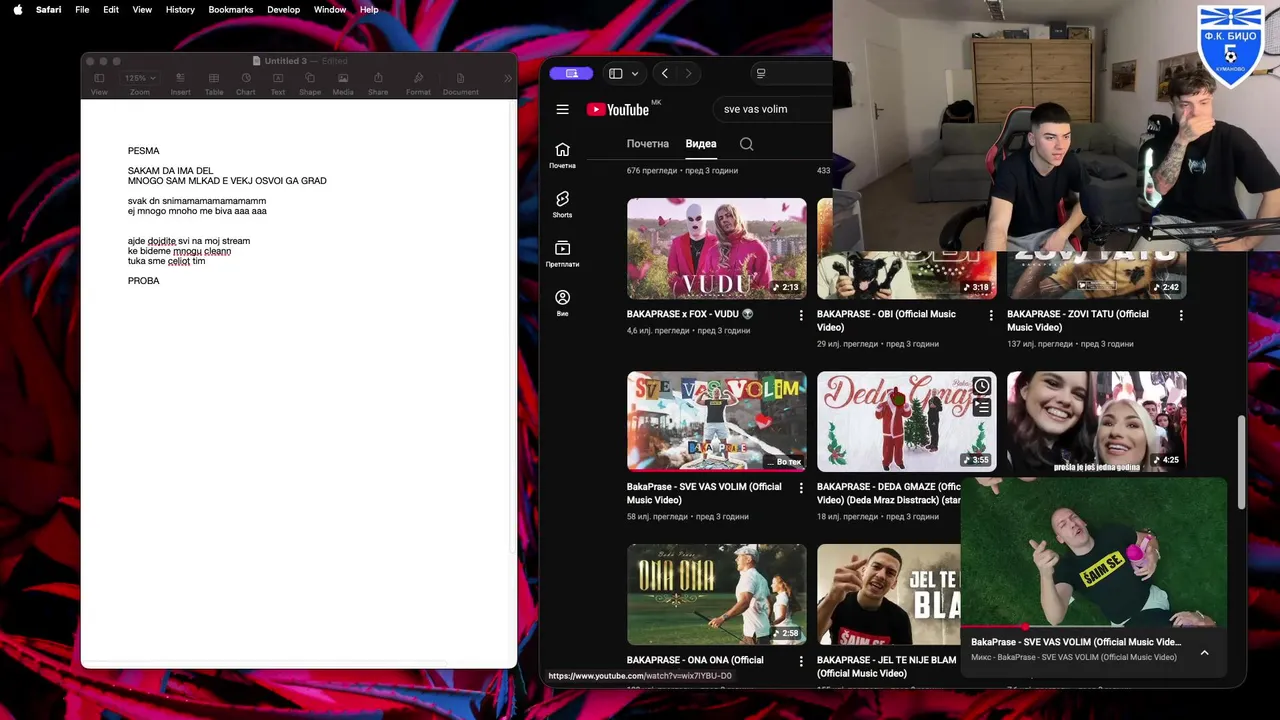The height and width of the screenshot is (720, 1280).
Task: Open the Вие profile section in sidebar
Action: (x=563, y=302)
